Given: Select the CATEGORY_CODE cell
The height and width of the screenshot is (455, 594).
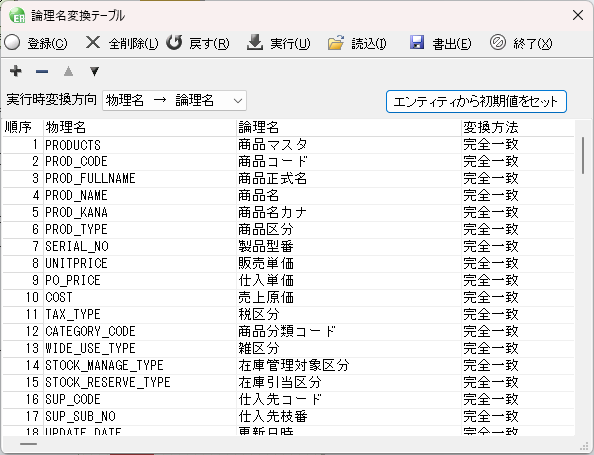Looking at the screenshot, I should (x=139, y=332).
